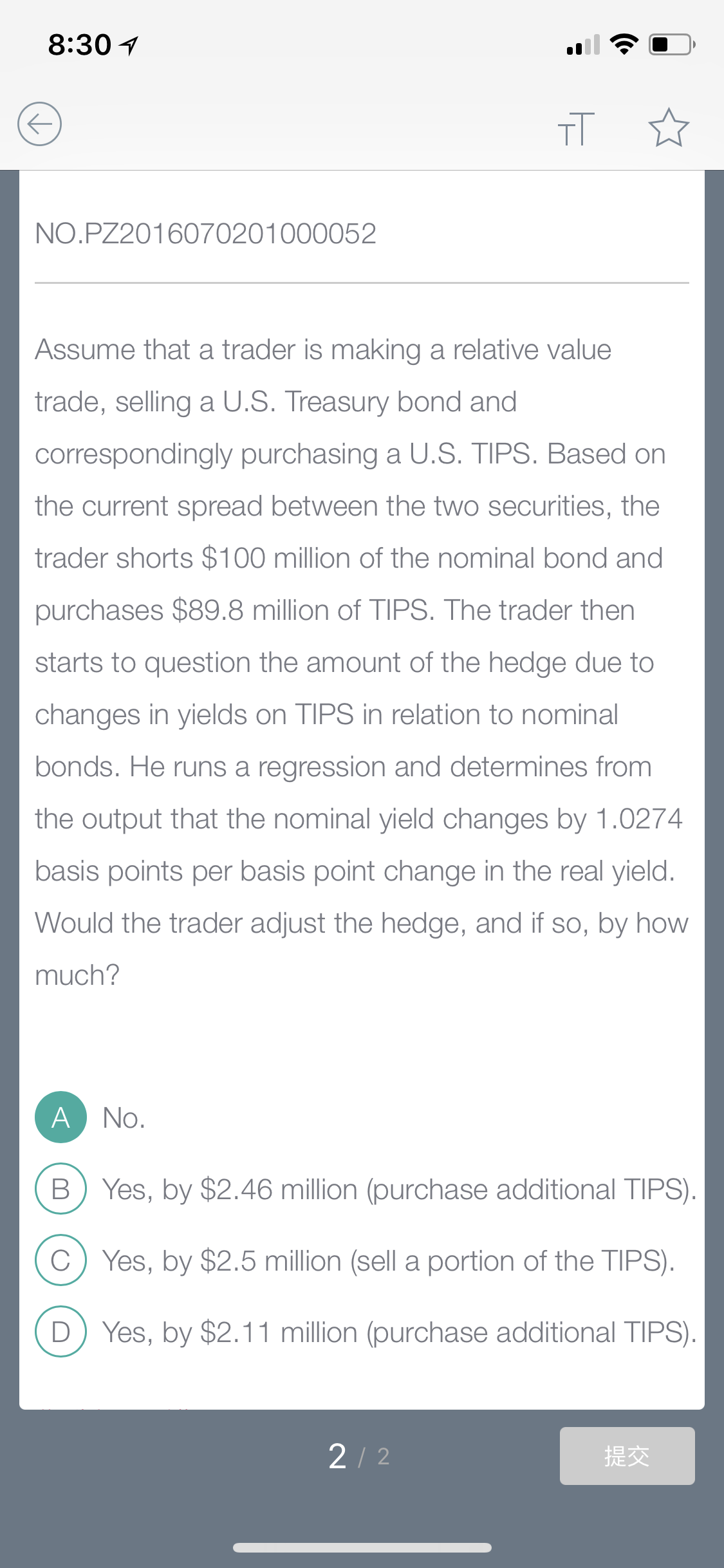Select answer option B circle

tap(60, 1188)
